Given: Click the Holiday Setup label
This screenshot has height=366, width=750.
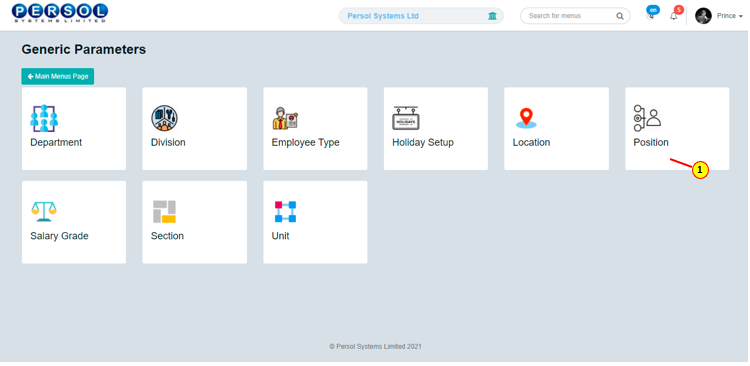Looking at the screenshot, I should pos(423,143).
